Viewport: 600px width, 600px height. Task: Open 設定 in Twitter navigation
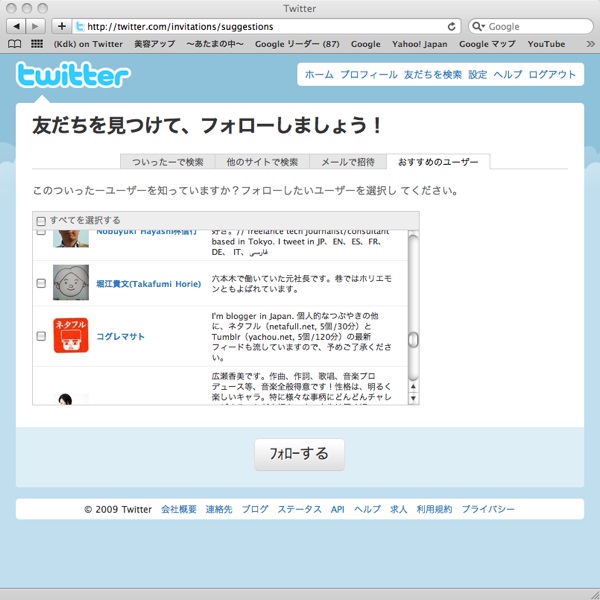[x=478, y=75]
